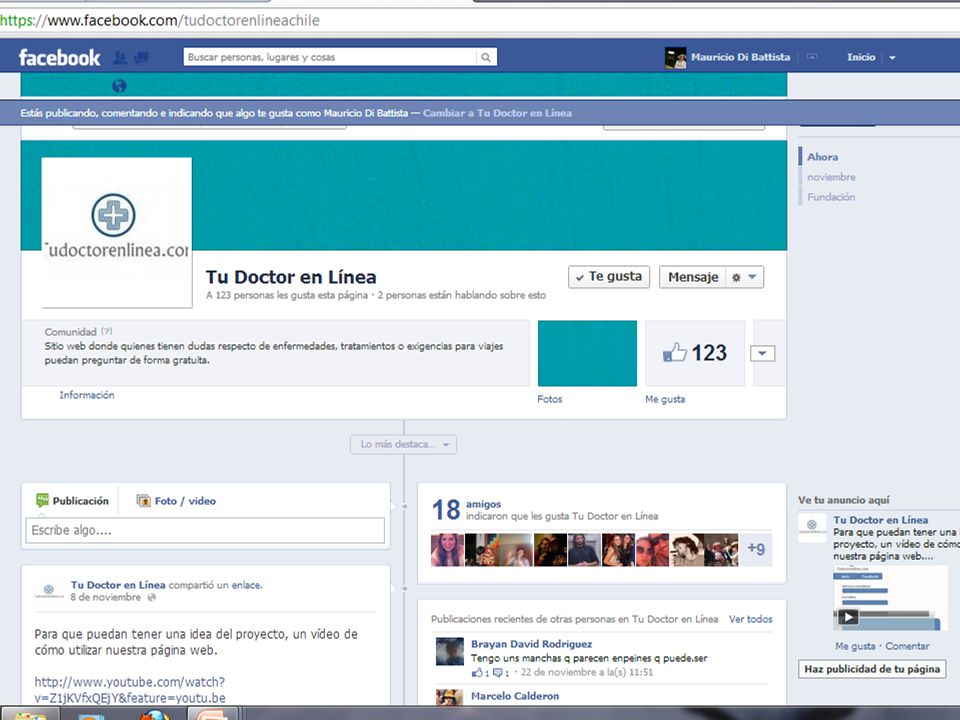The image size is (960, 720).
Task: Click the browser address bar URL
Action: coord(160,20)
